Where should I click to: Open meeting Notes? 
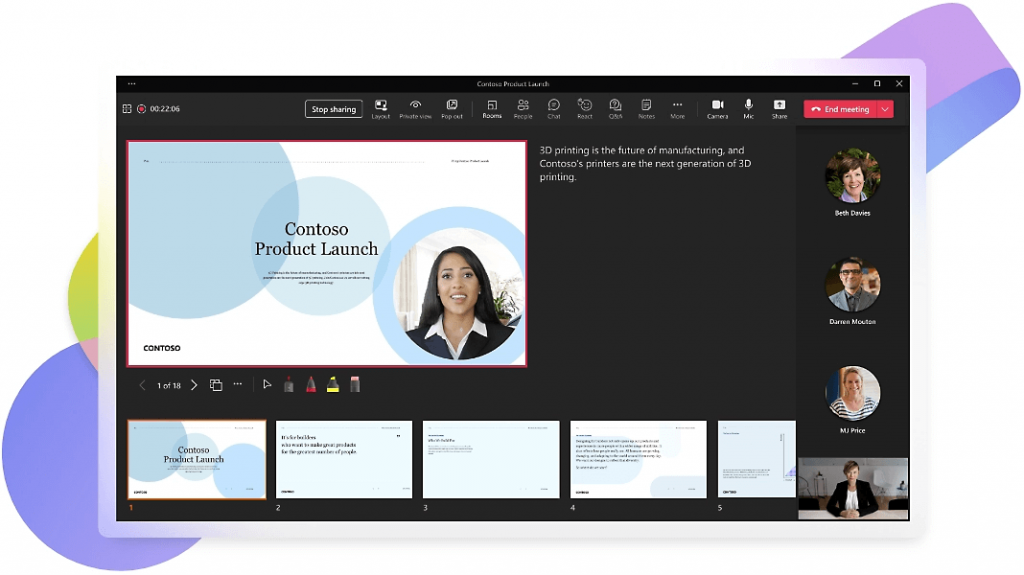646,108
